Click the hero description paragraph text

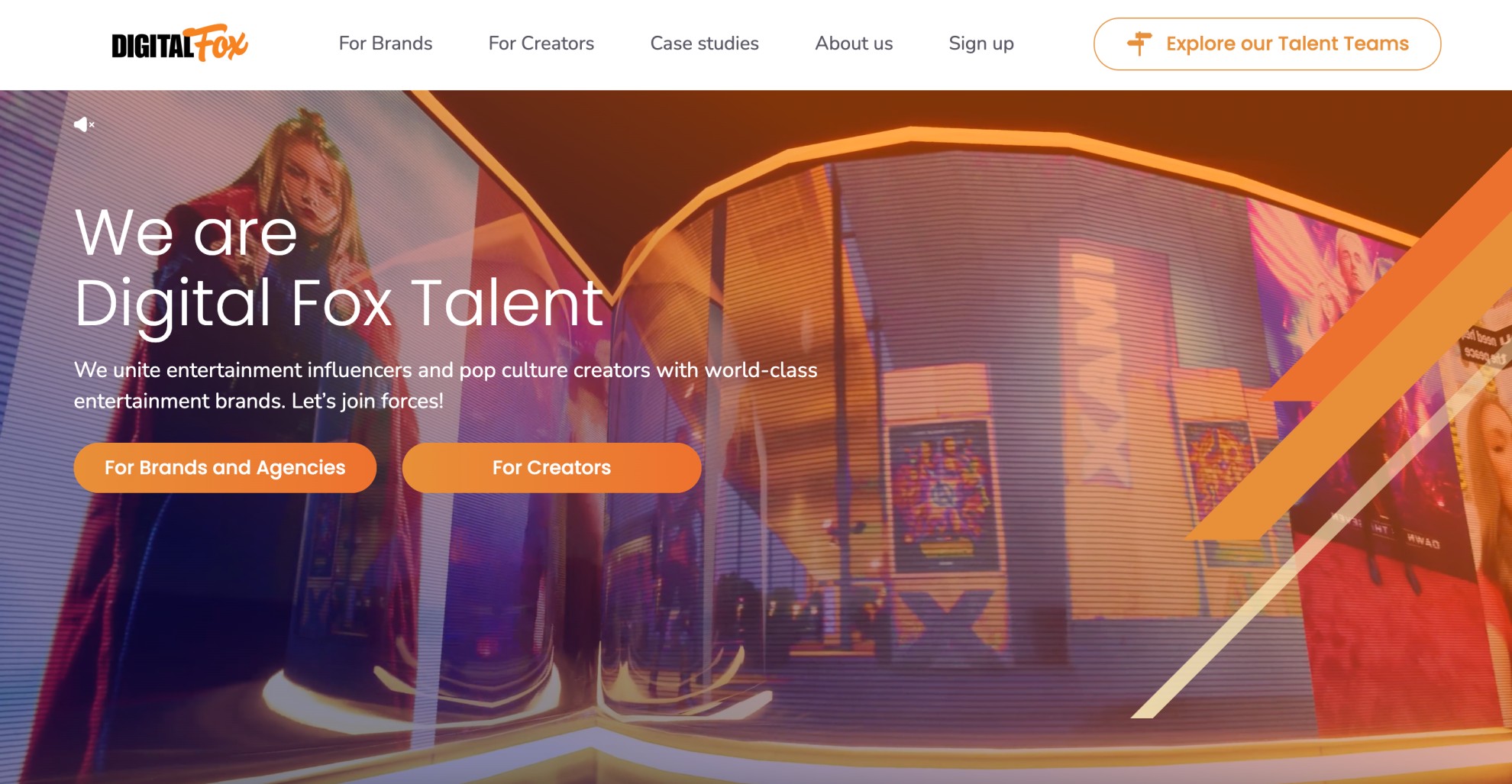click(x=446, y=386)
